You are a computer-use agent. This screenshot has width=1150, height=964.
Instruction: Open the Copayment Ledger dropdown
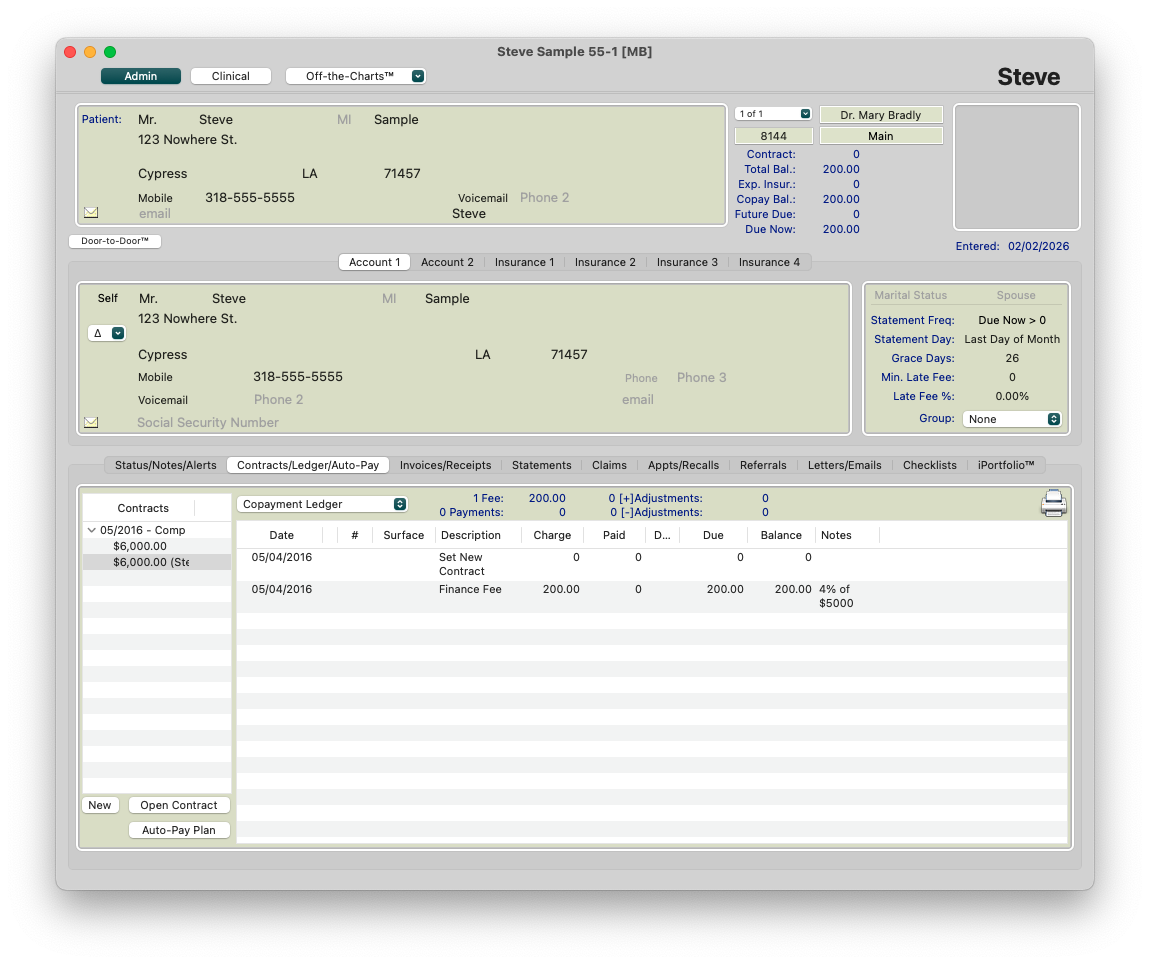322,505
